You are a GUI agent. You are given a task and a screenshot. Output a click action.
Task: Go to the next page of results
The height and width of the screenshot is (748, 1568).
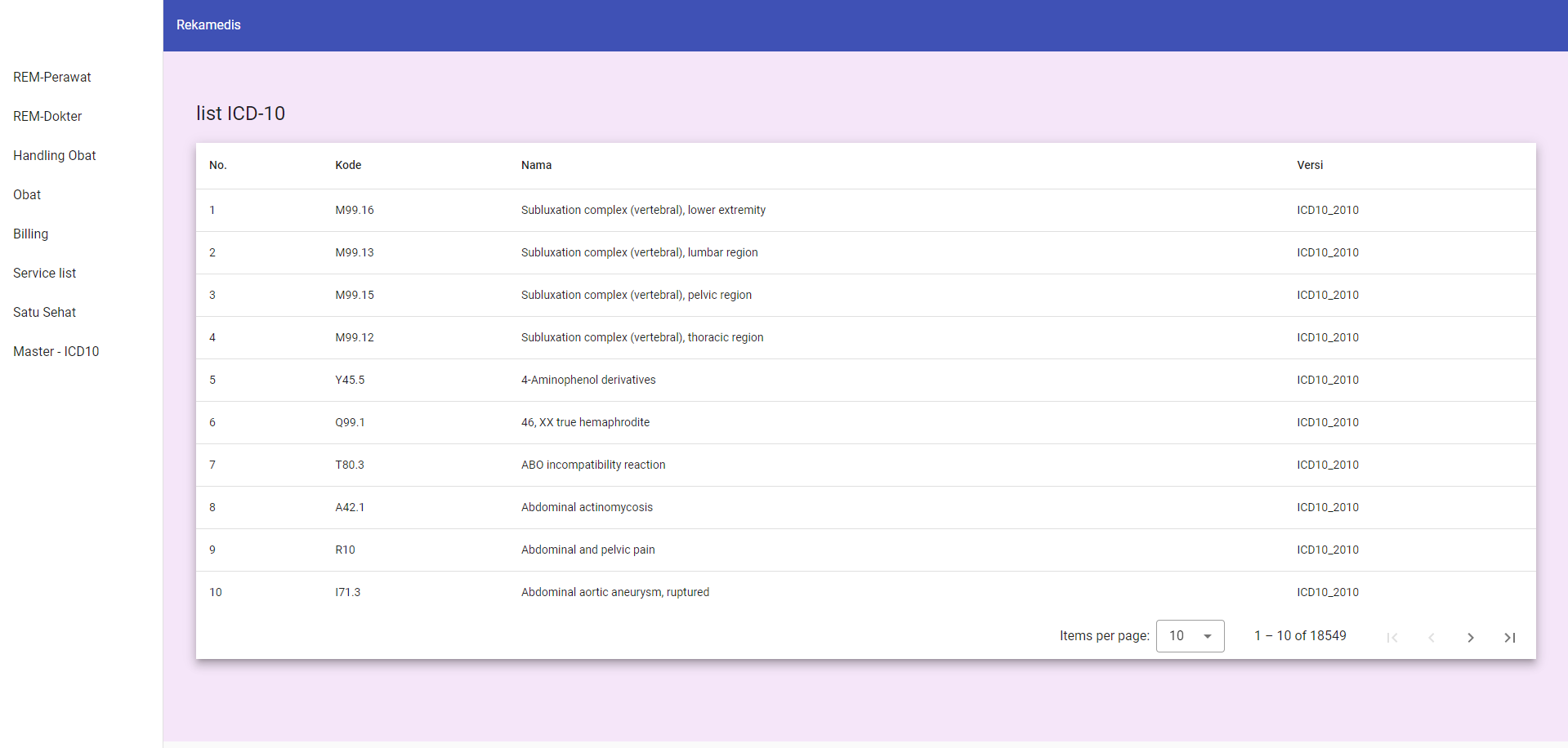(x=1470, y=637)
